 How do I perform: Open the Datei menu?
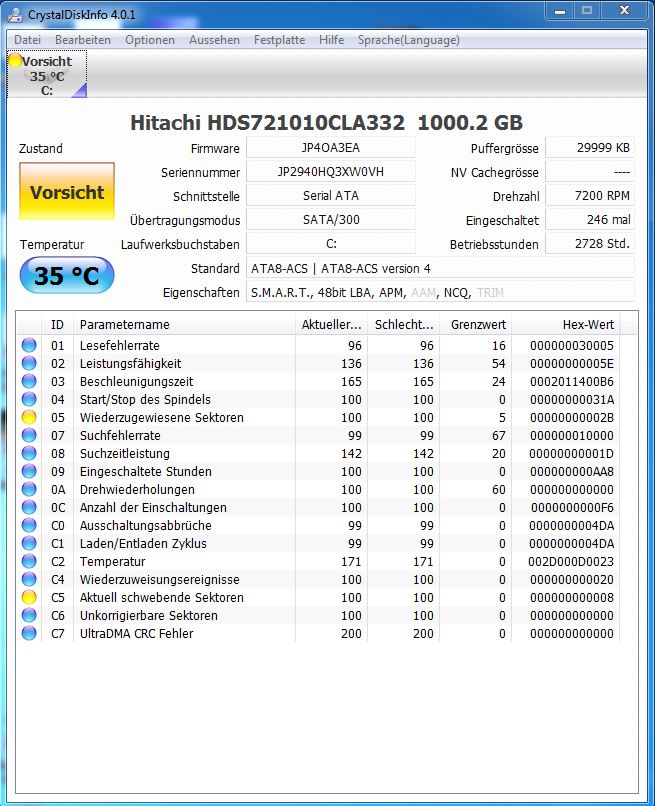(27, 40)
